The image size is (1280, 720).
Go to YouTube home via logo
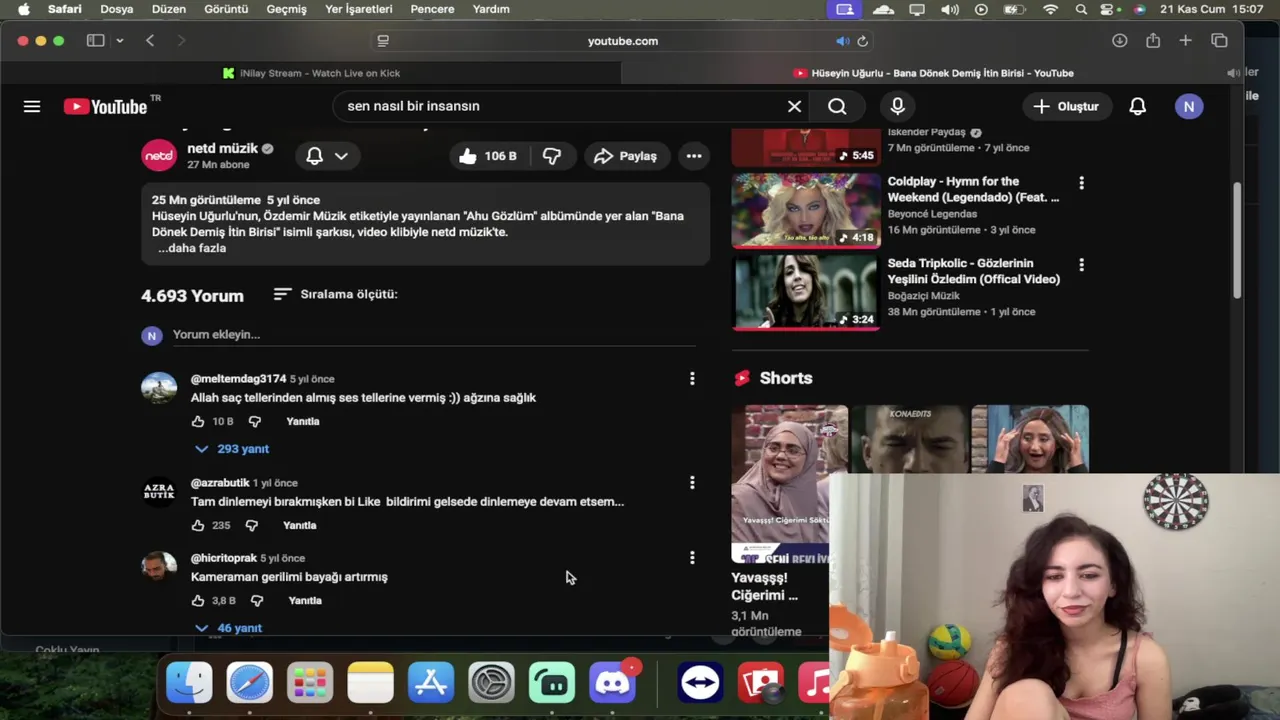106,106
